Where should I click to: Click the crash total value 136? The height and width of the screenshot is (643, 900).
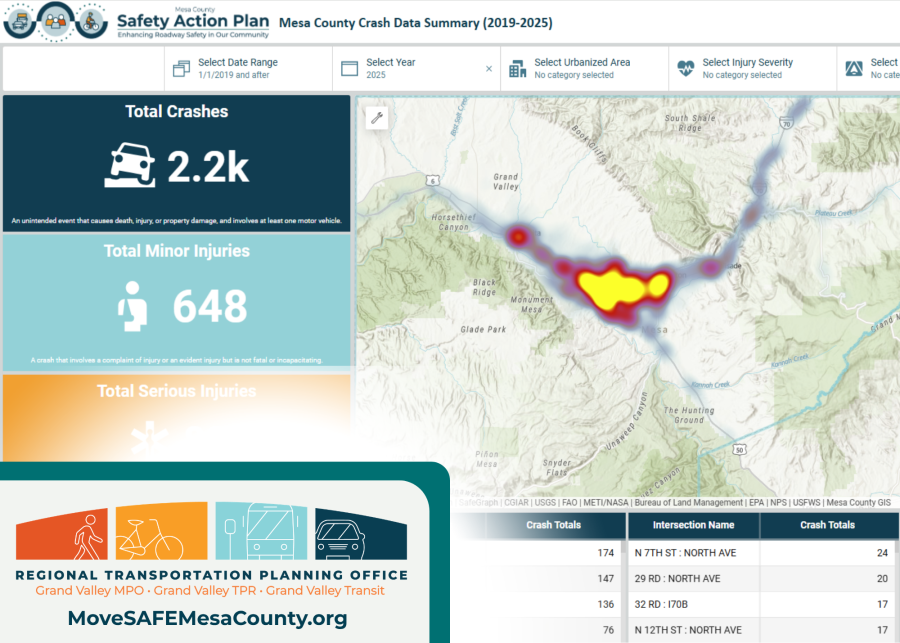point(606,605)
